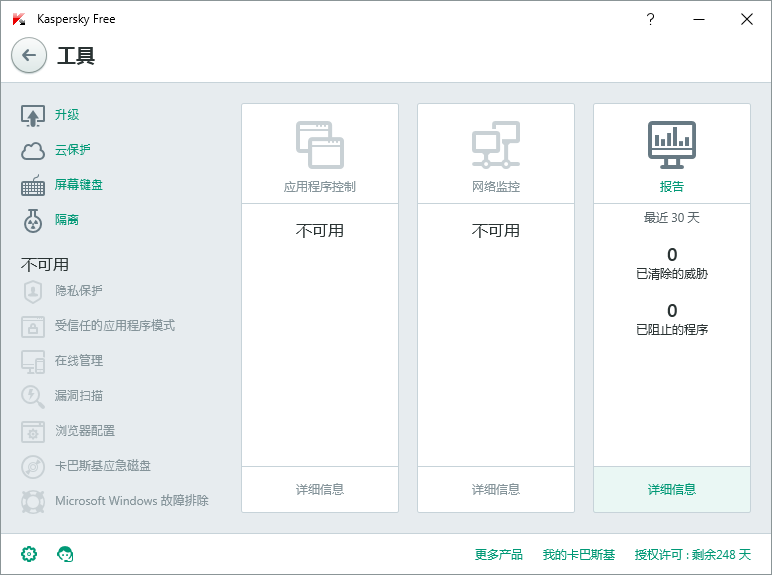Click Microsoft Windows 故障排除 label
Screen dimensions: 772x575
(x=132, y=501)
